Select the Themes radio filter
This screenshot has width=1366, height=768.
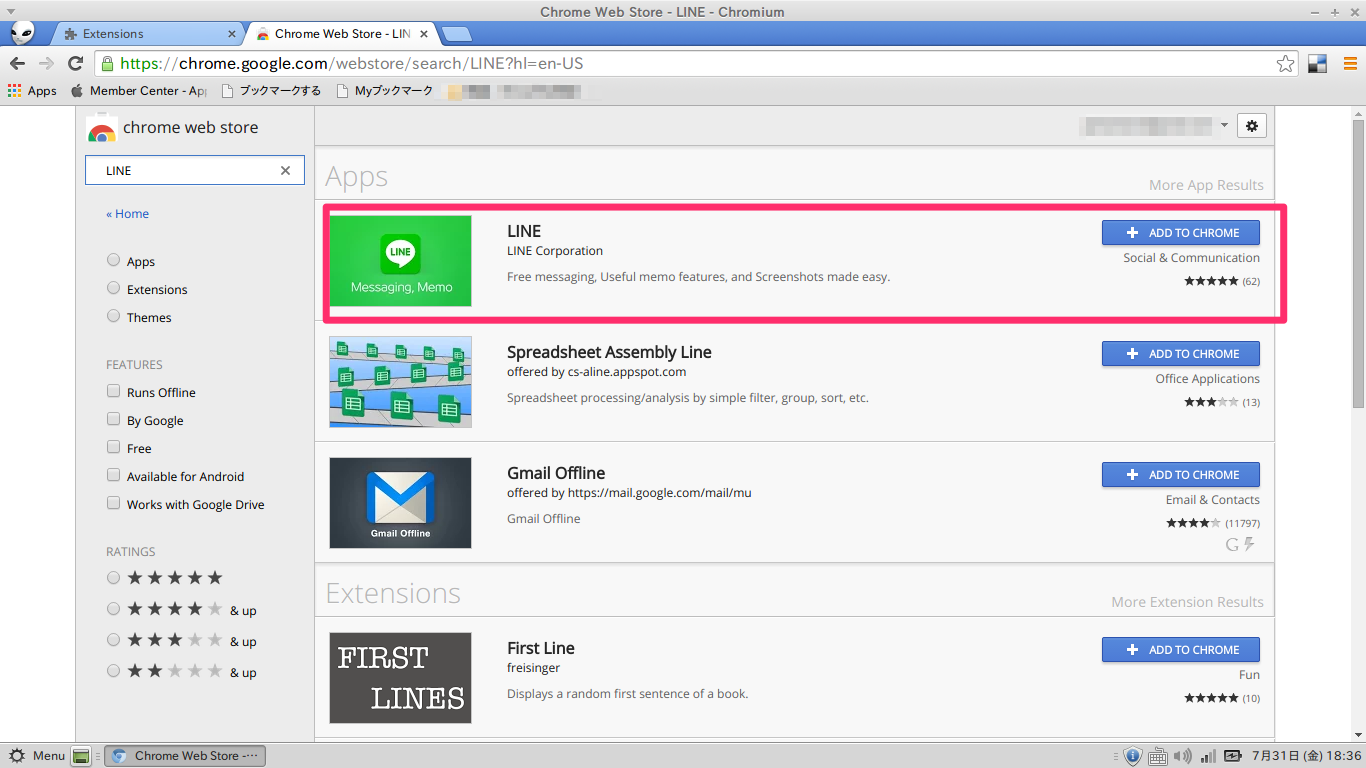113,317
